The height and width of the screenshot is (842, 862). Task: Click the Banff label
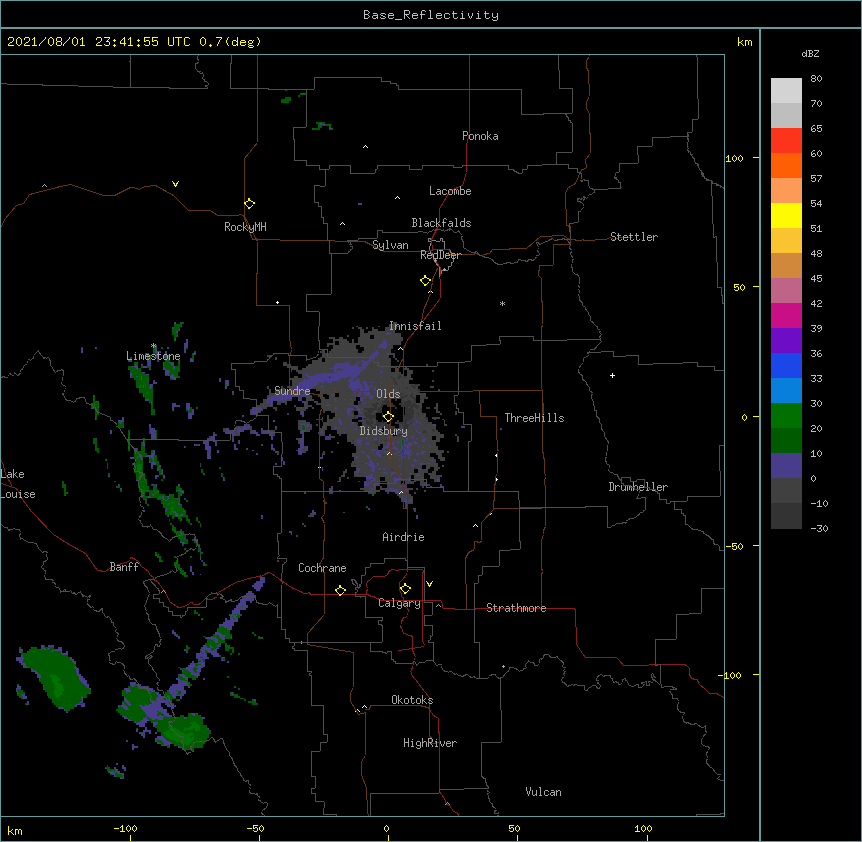[124, 567]
